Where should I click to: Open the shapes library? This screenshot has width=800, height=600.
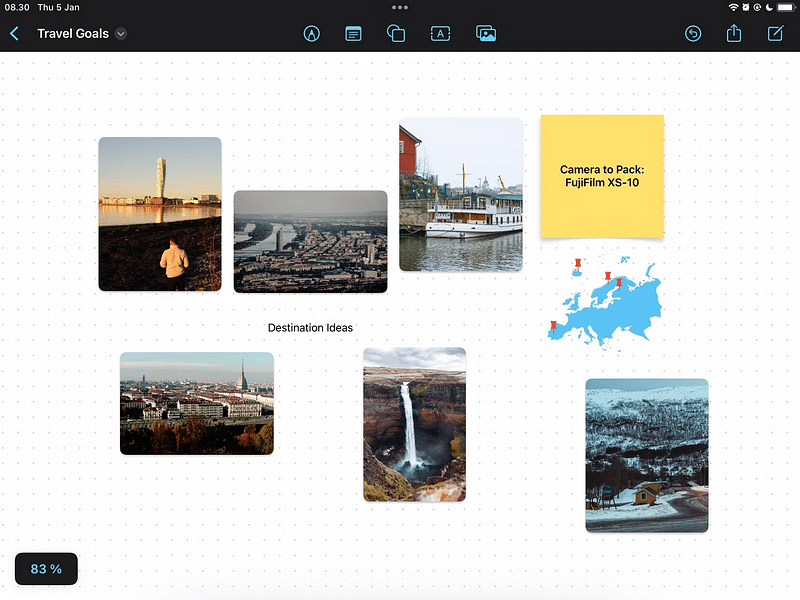coord(396,34)
